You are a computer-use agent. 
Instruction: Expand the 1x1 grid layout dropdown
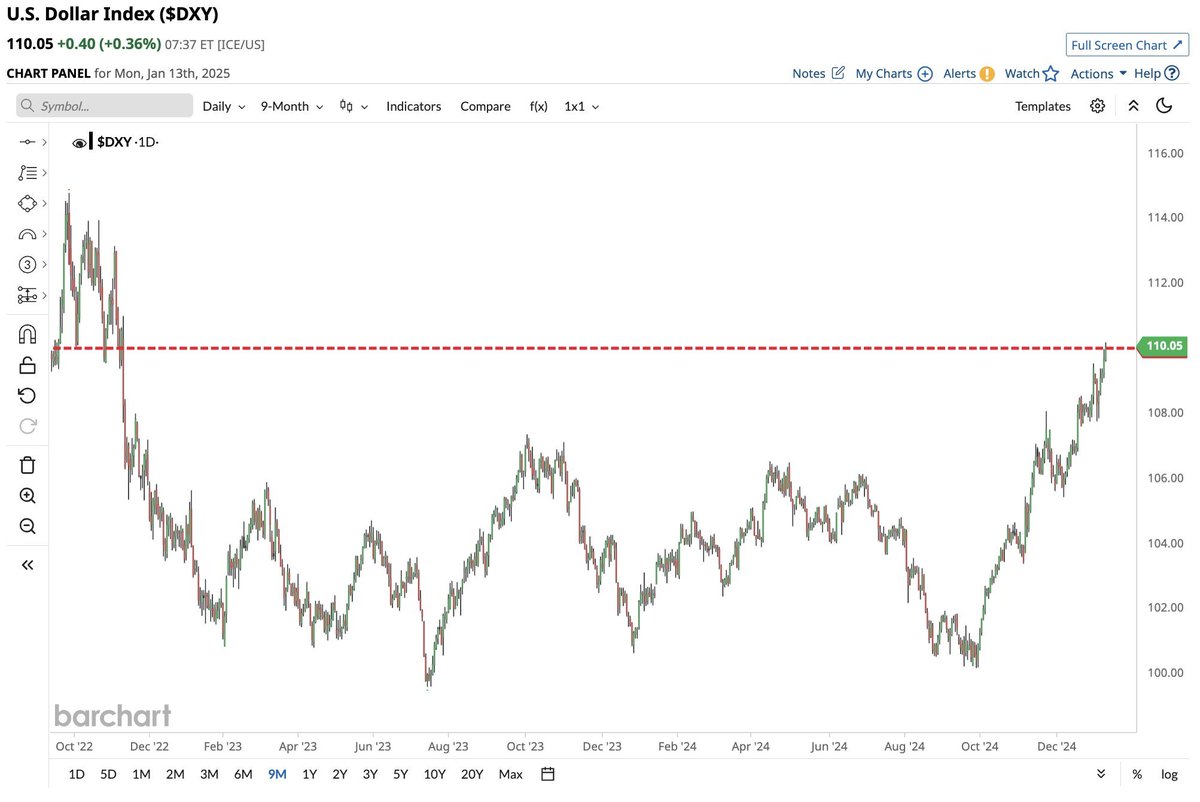[x=581, y=106]
